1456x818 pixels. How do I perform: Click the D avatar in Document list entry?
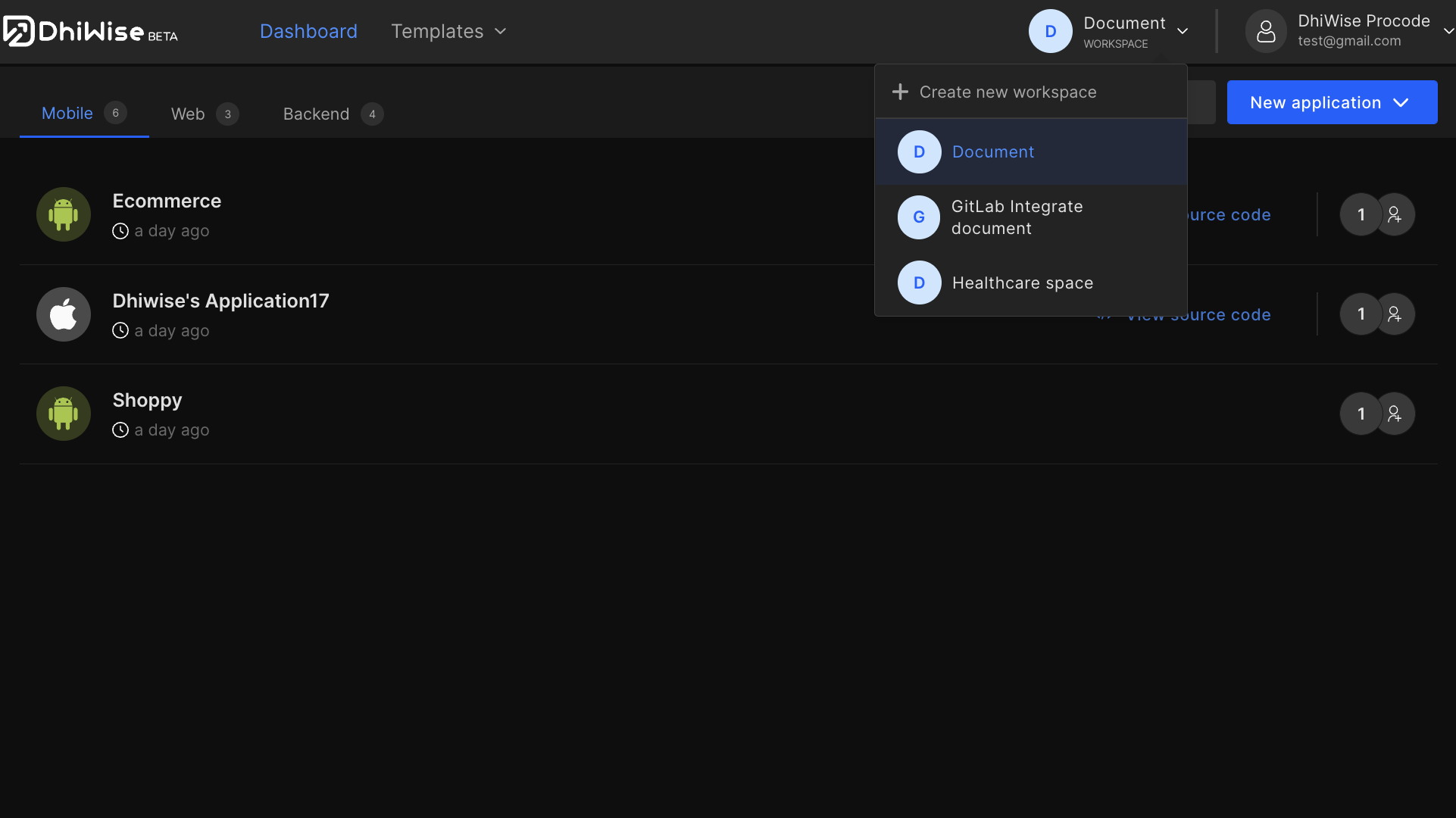[919, 151]
